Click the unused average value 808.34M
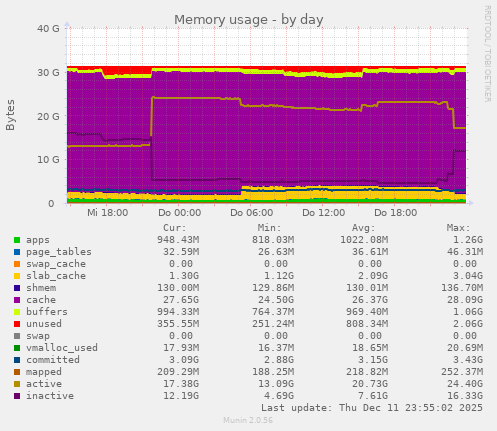 367,324
